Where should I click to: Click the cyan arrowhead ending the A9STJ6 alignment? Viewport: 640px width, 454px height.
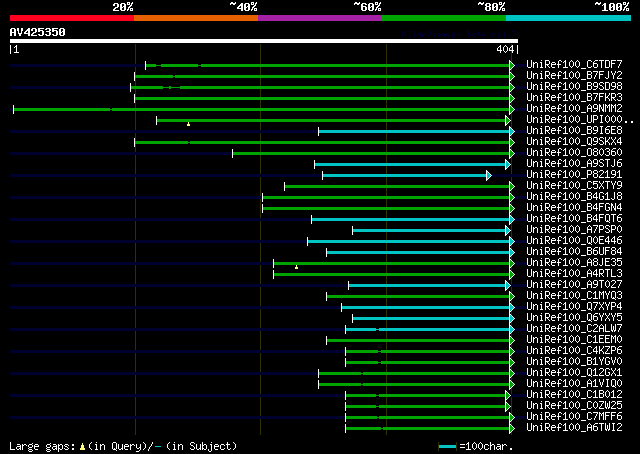(x=508, y=165)
